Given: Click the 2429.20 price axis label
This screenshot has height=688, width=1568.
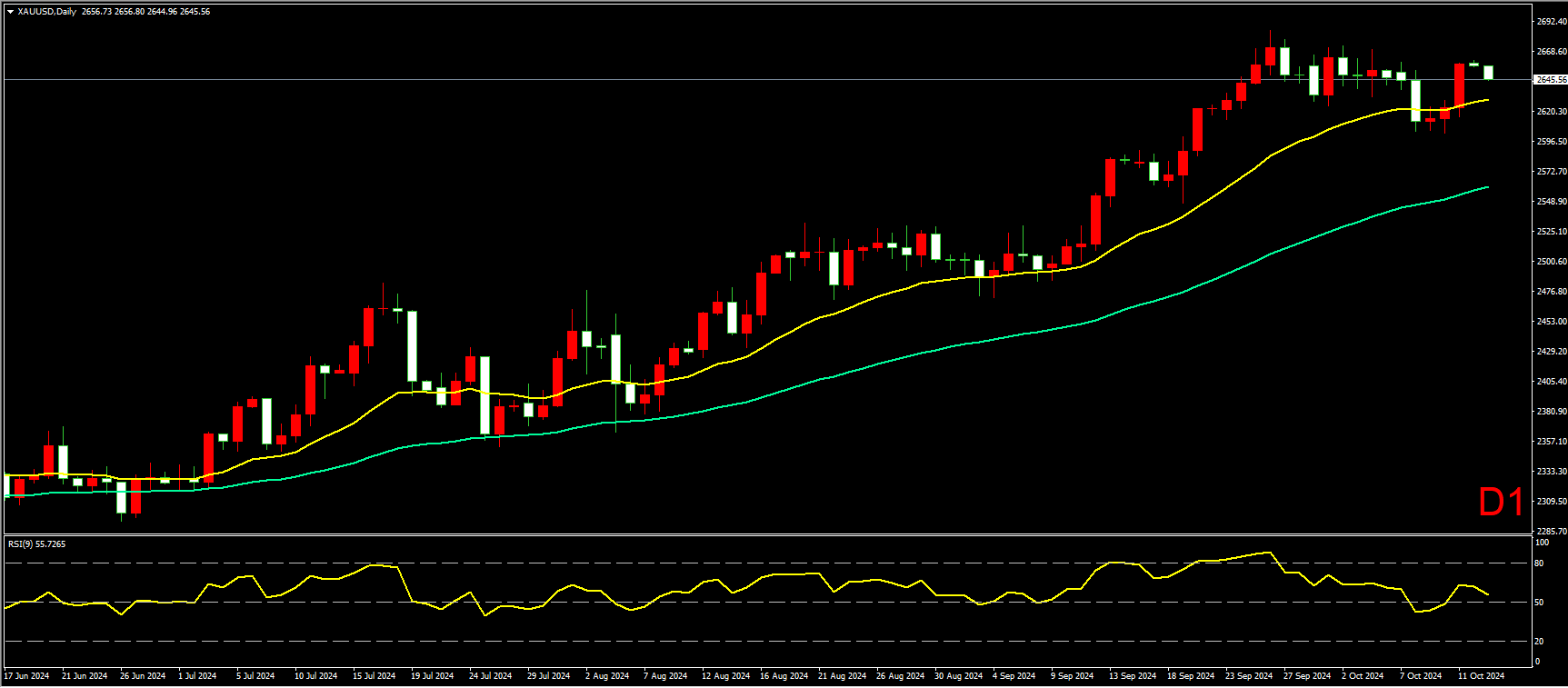Looking at the screenshot, I should (1552, 352).
